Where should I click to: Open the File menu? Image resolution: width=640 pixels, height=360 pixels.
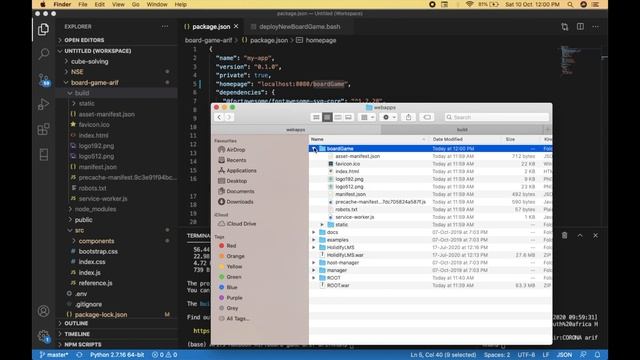83,4
